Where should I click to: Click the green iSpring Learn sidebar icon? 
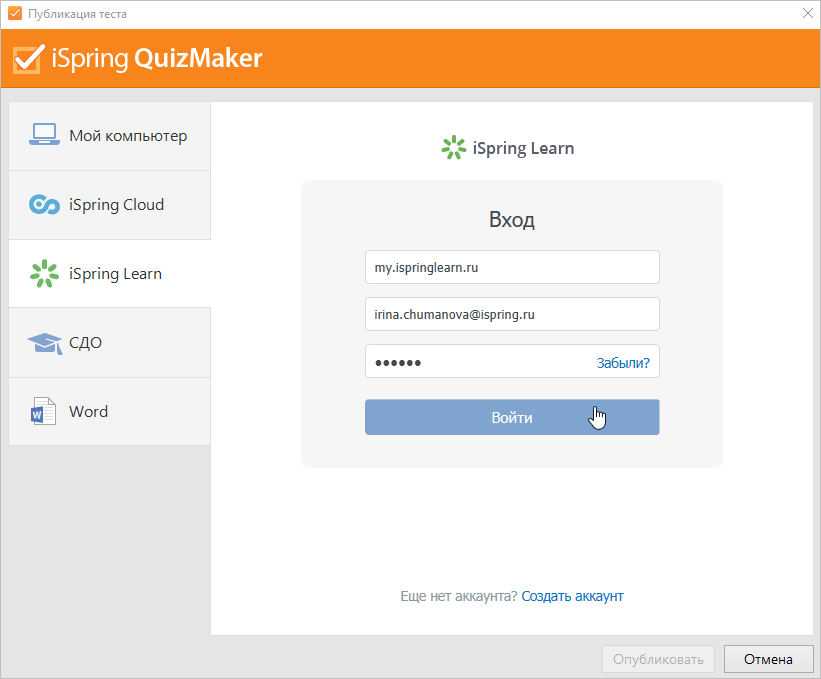(x=44, y=273)
